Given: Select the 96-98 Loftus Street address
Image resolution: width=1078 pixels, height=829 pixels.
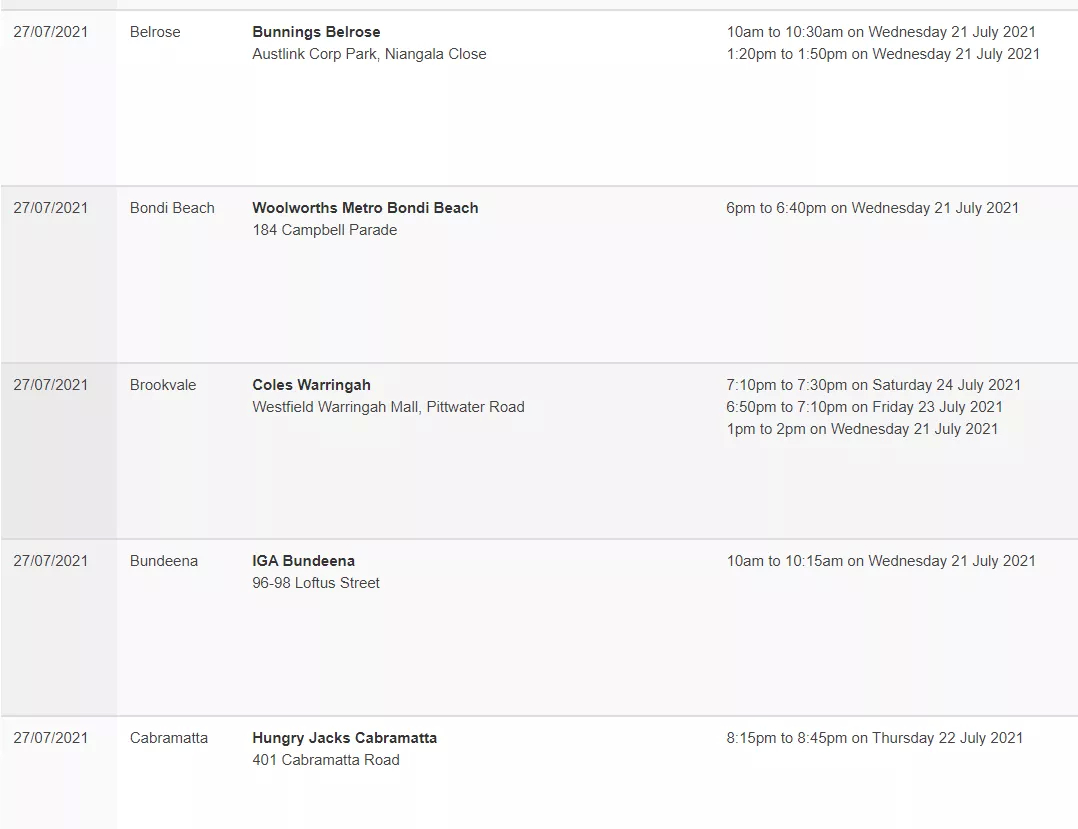Looking at the screenshot, I should (316, 583).
